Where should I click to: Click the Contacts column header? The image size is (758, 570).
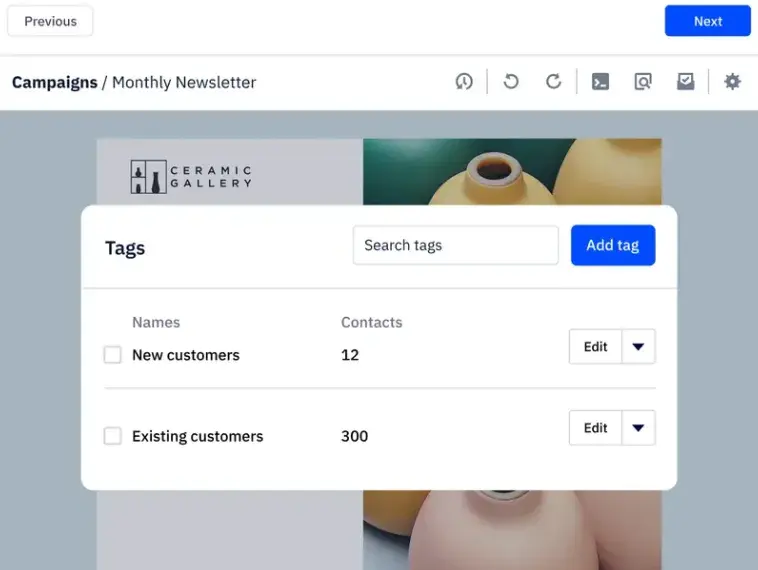372,322
